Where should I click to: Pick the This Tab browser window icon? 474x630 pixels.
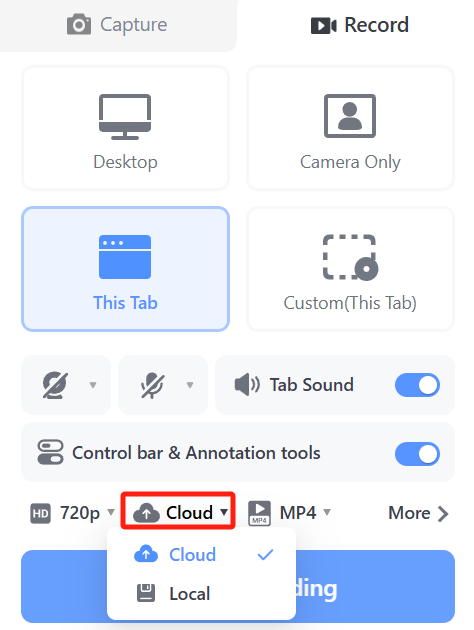[125, 257]
